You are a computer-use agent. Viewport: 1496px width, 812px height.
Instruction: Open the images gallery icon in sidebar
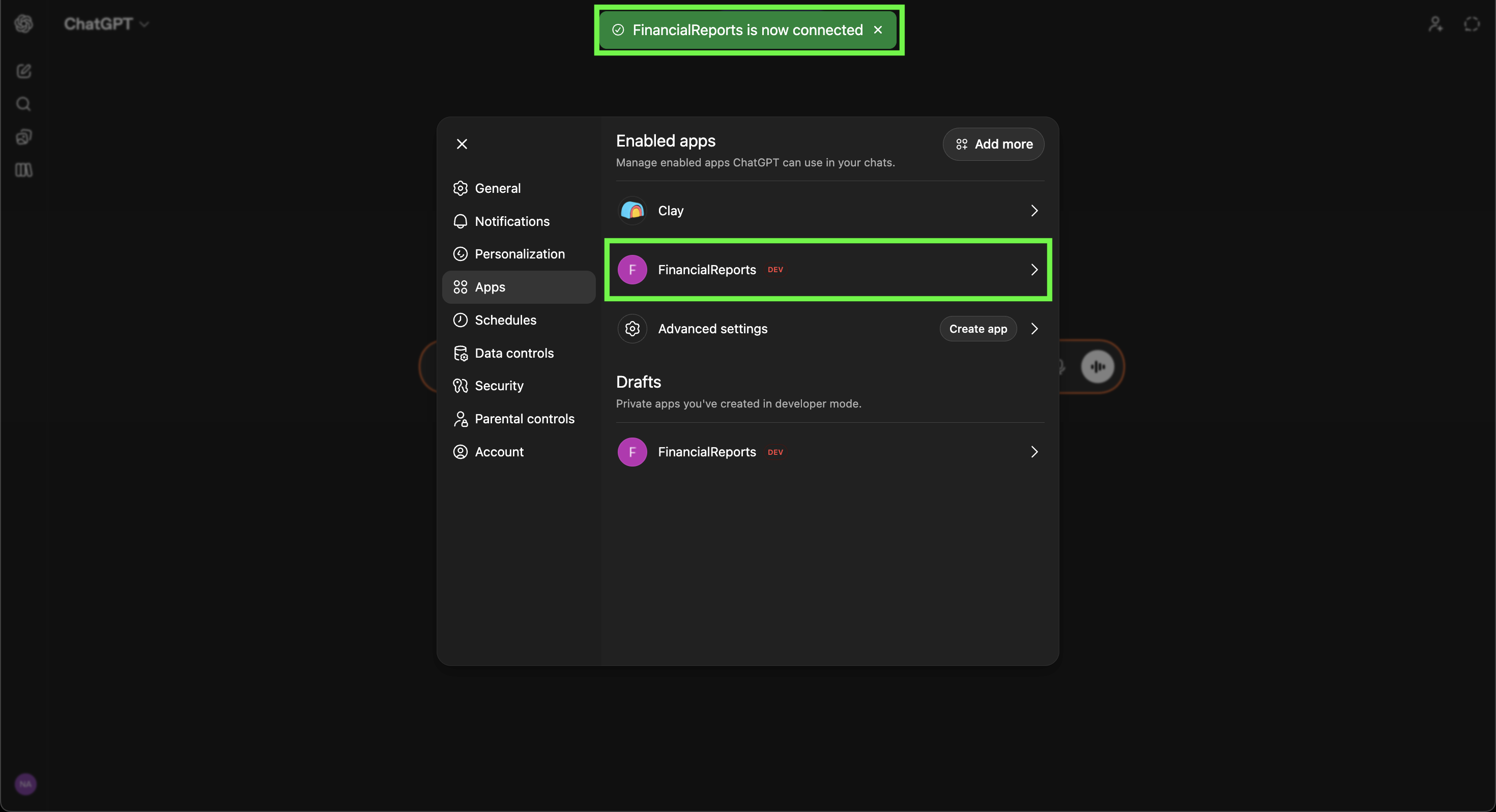click(24, 136)
